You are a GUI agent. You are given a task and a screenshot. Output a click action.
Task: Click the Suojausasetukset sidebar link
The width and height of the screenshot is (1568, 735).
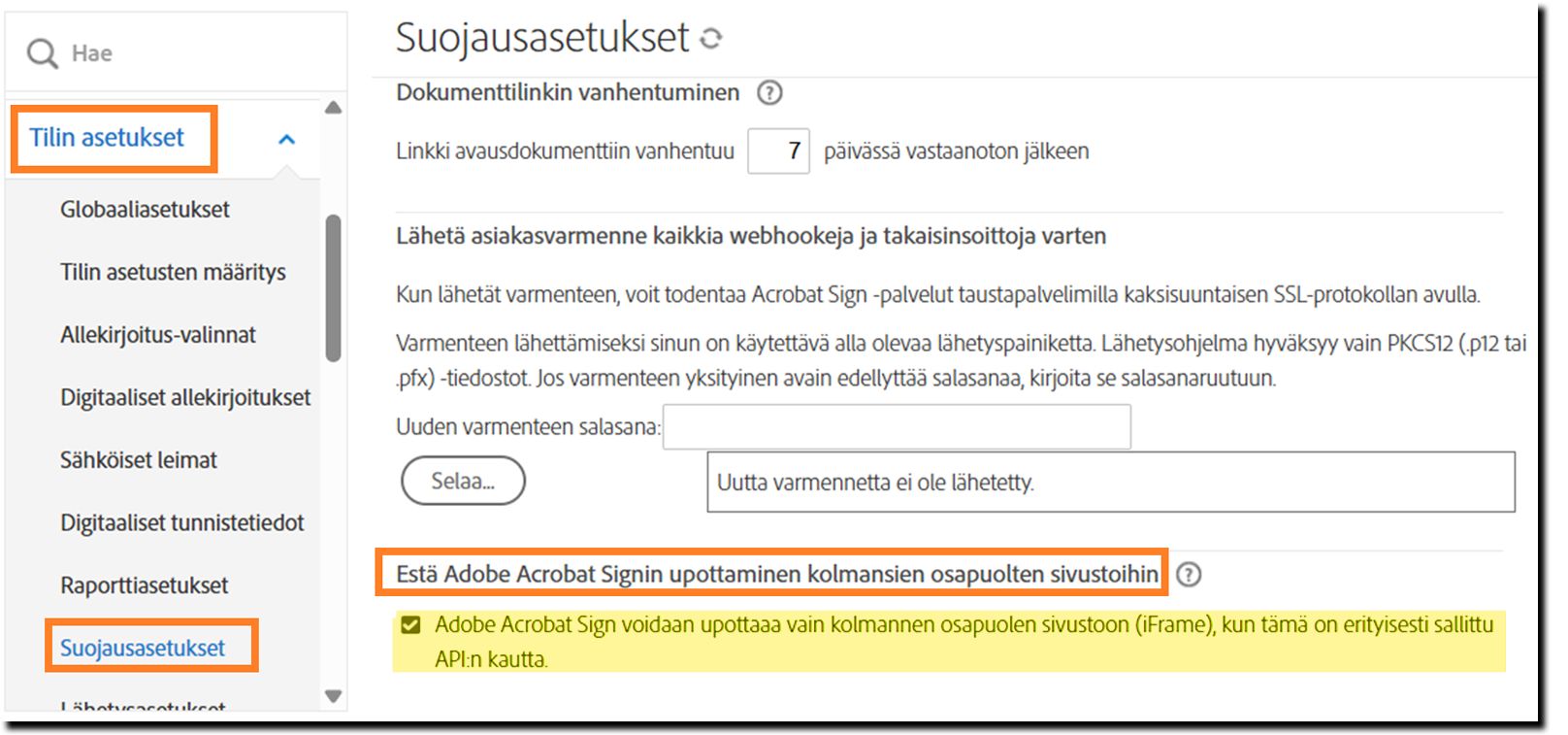pos(143,649)
